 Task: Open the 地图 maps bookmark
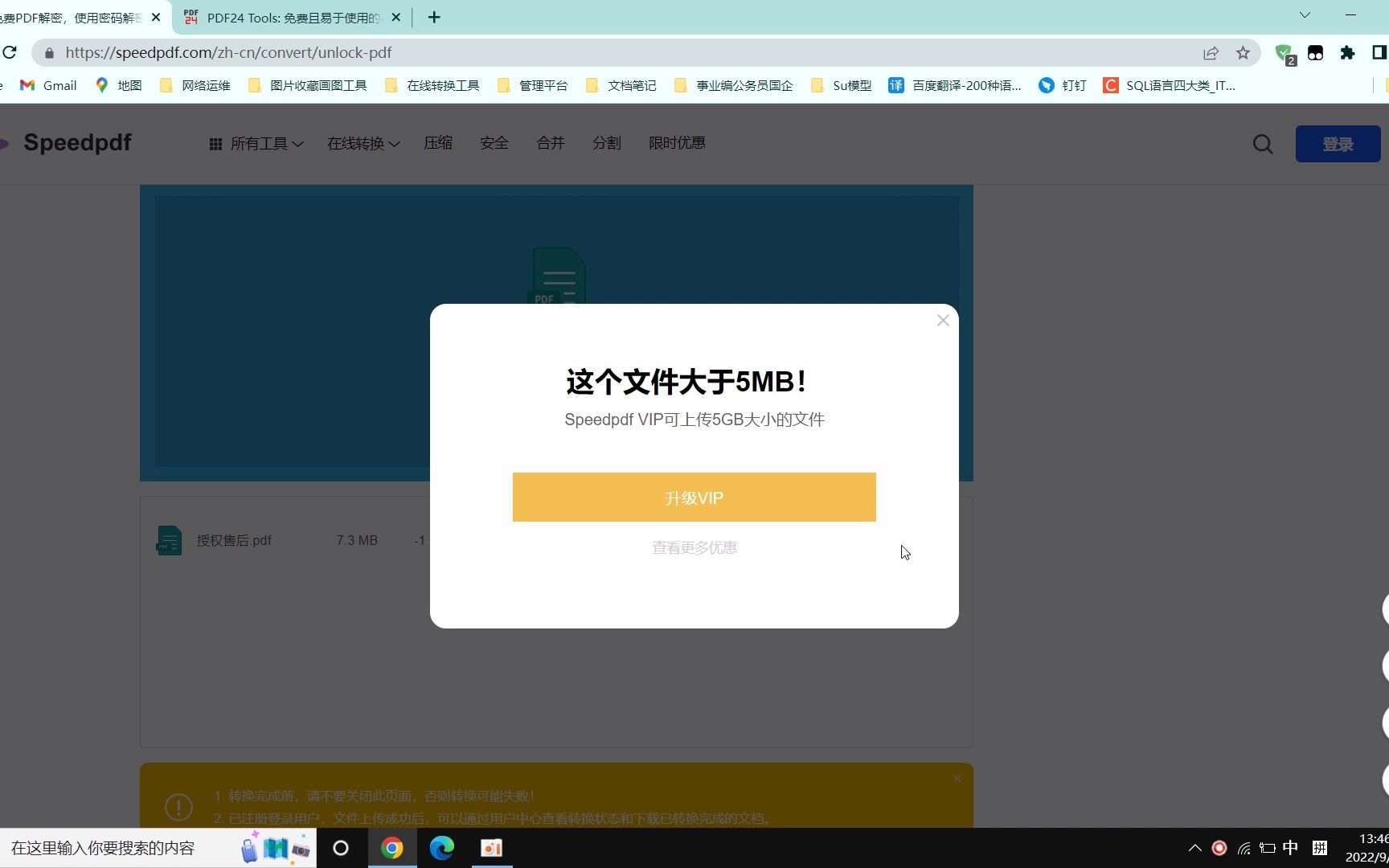(118, 85)
